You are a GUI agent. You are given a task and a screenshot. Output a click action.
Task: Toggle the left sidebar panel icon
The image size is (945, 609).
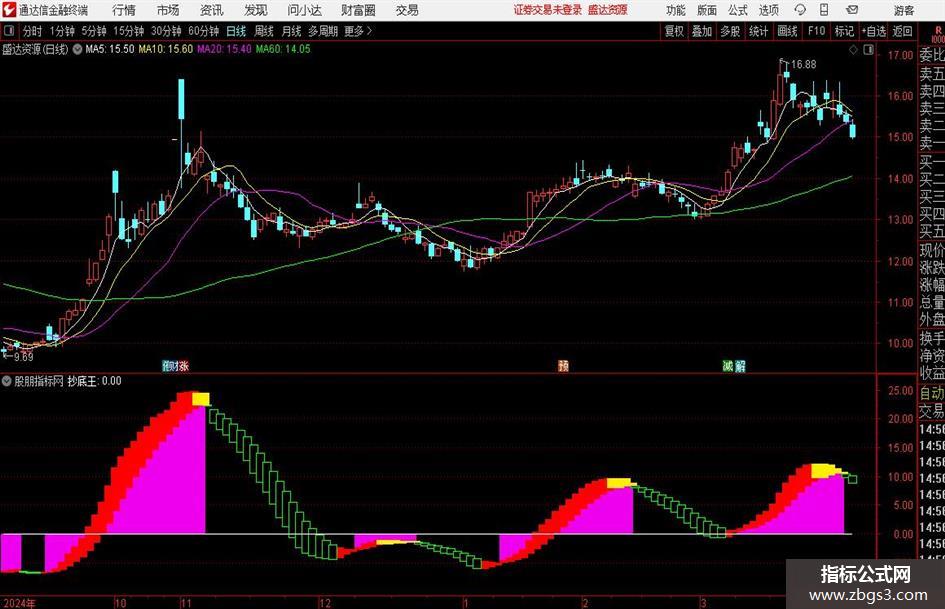tap(9, 31)
